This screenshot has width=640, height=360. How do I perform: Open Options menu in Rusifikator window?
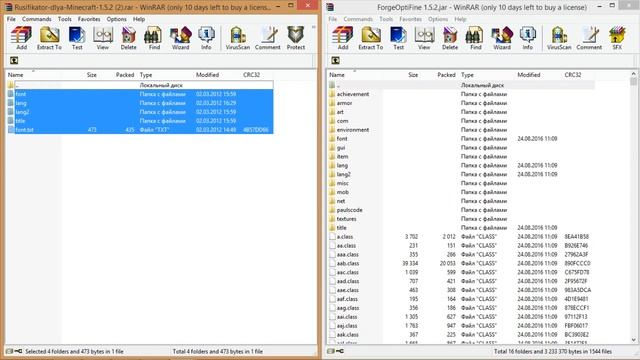(x=117, y=19)
